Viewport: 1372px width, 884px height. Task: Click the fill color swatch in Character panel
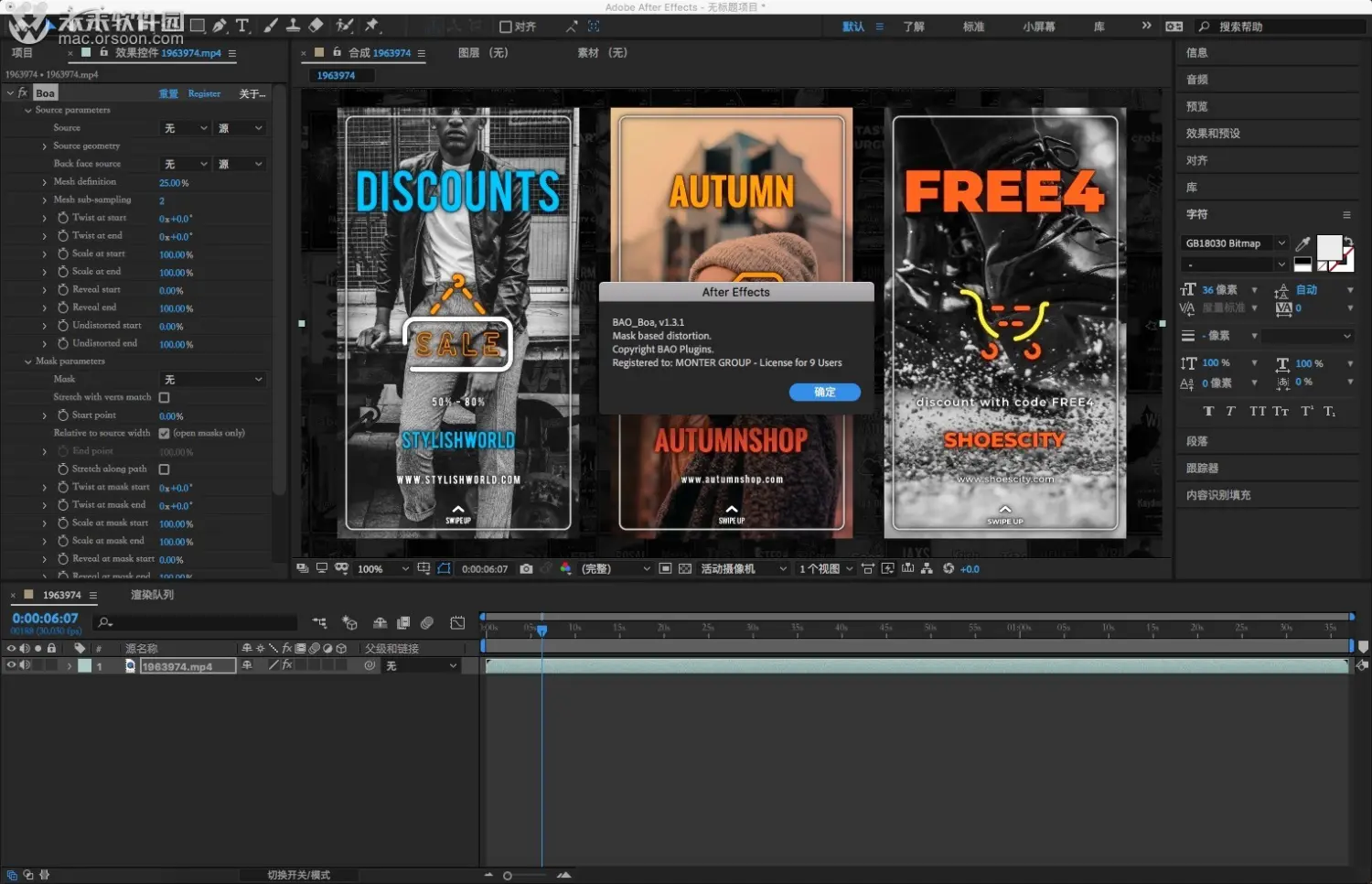(x=1328, y=247)
